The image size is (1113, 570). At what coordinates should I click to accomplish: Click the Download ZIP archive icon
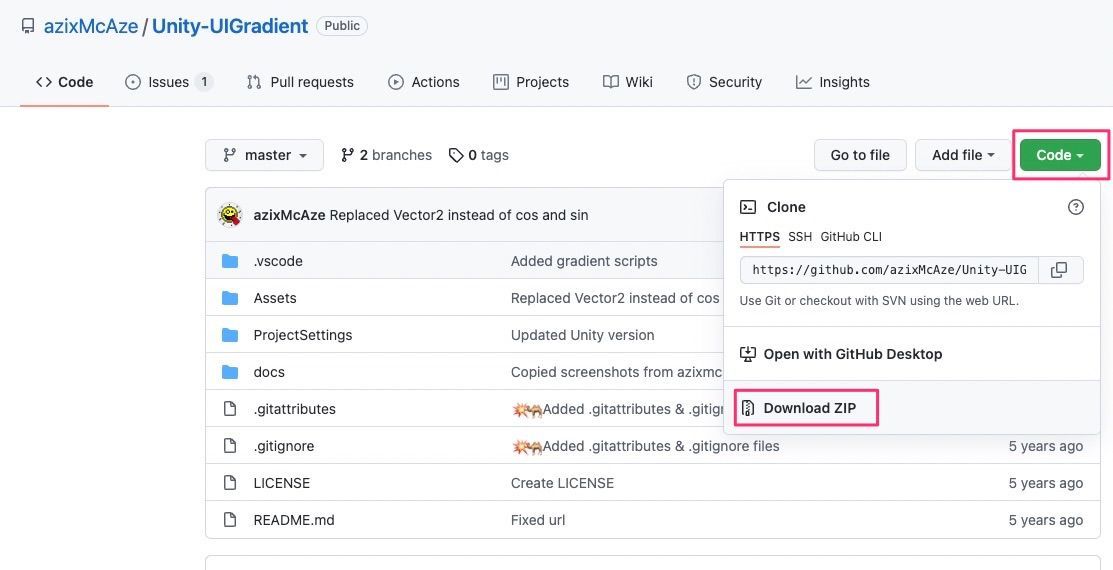coord(747,408)
